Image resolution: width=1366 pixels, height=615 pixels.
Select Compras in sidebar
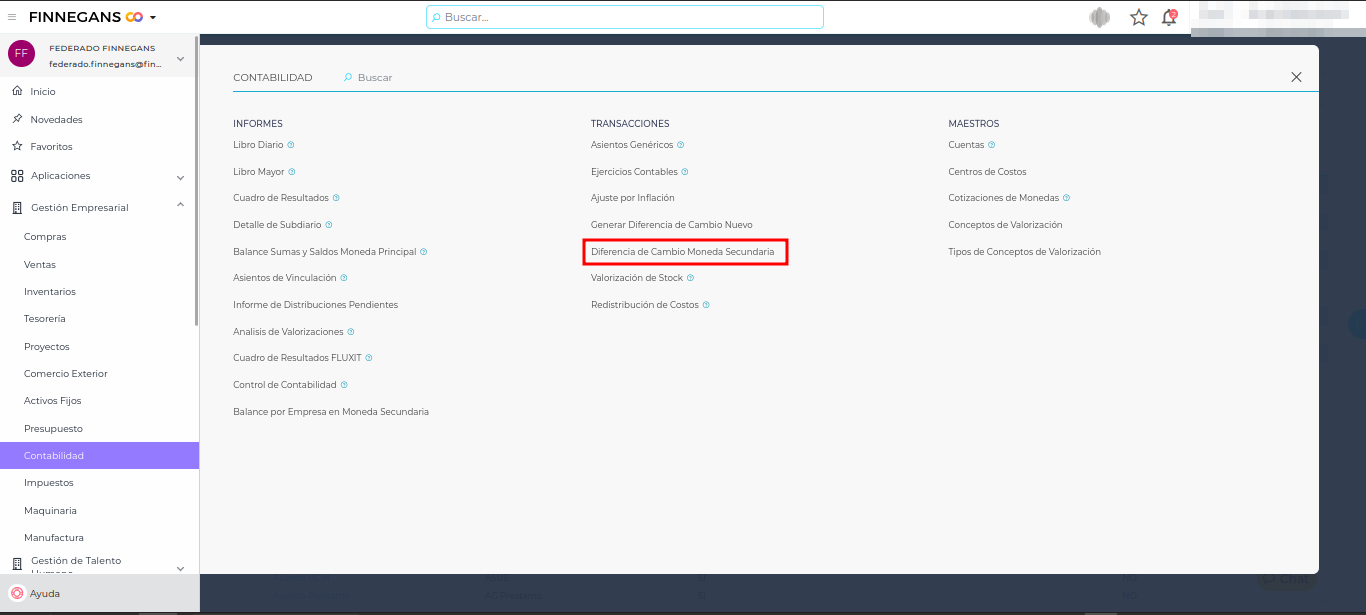pyautogui.click(x=45, y=237)
